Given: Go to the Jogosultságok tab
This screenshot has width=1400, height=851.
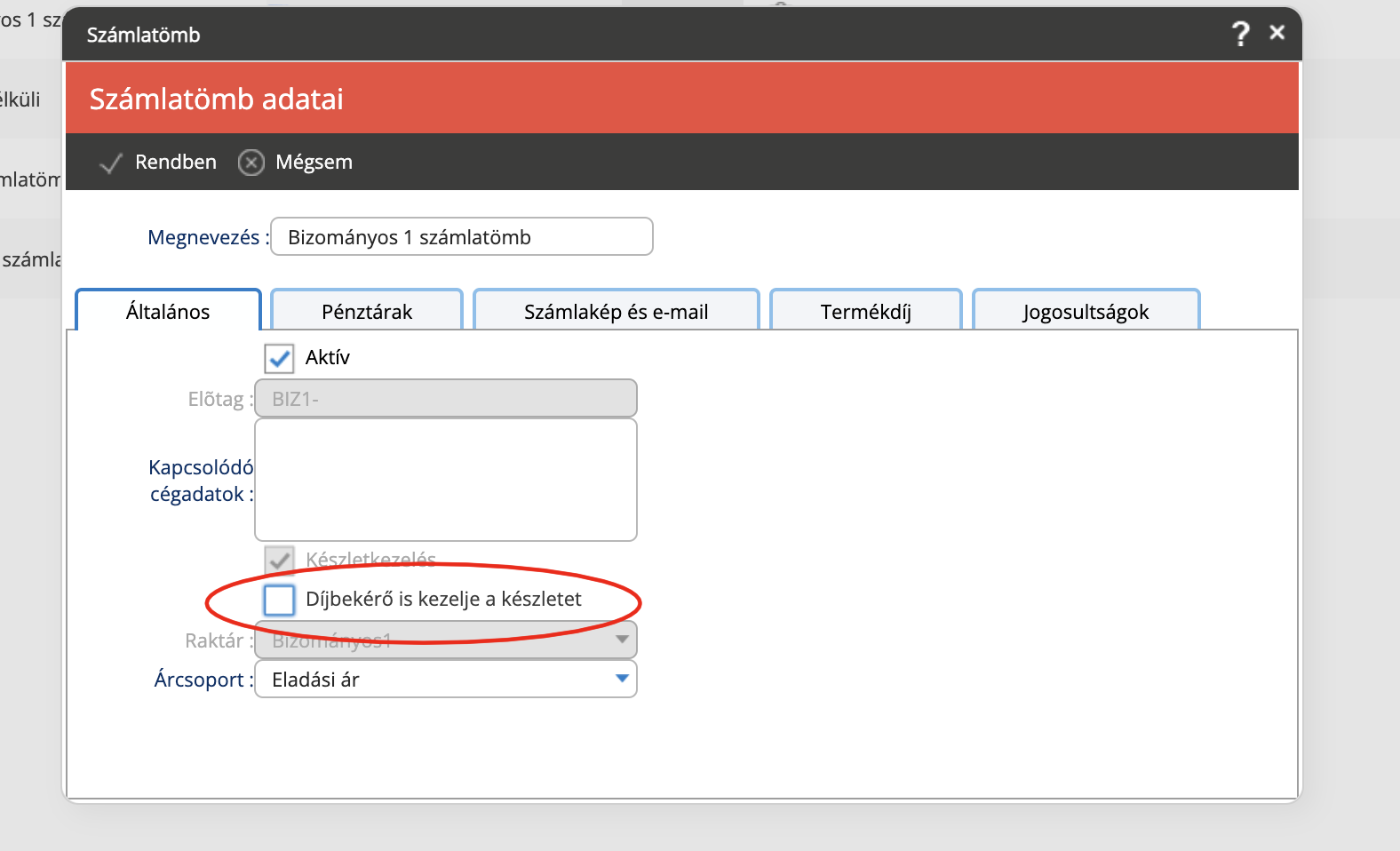Looking at the screenshot, I should tap(1086, 311).
